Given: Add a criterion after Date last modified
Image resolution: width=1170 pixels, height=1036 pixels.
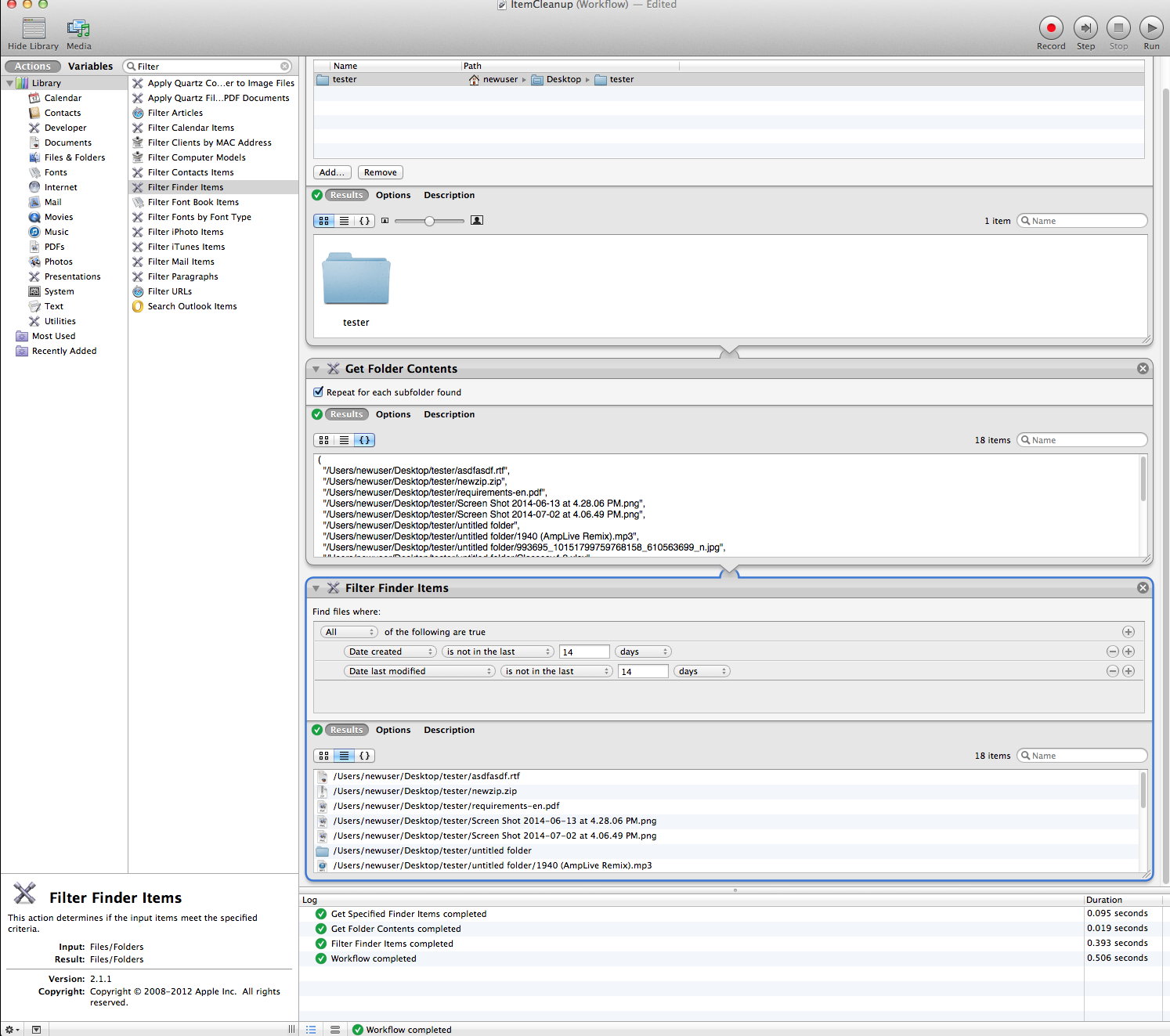Looking at the screenshot, I should click(1128, 671).
